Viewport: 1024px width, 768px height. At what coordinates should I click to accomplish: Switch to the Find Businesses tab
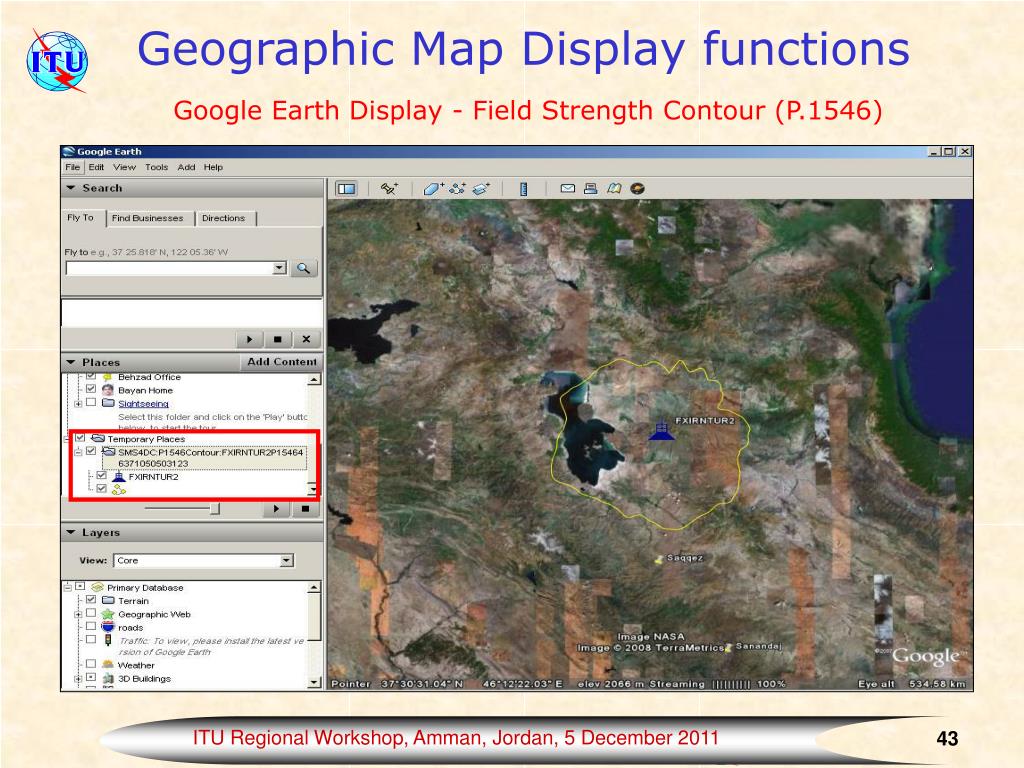pos(148,218)
